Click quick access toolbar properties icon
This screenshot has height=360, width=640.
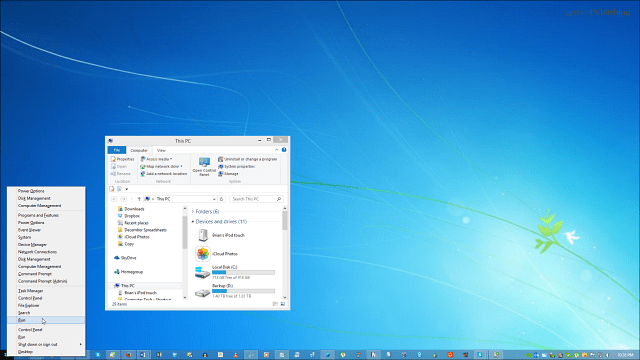(112, 189)
